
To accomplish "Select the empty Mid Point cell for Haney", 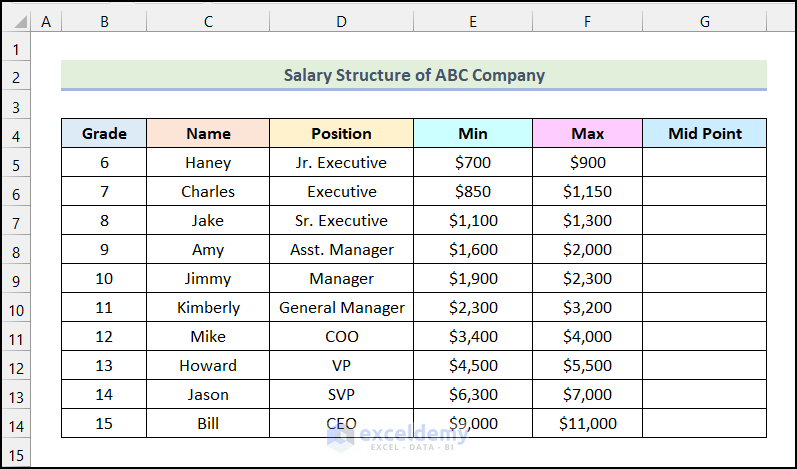I will coord(704,163).
